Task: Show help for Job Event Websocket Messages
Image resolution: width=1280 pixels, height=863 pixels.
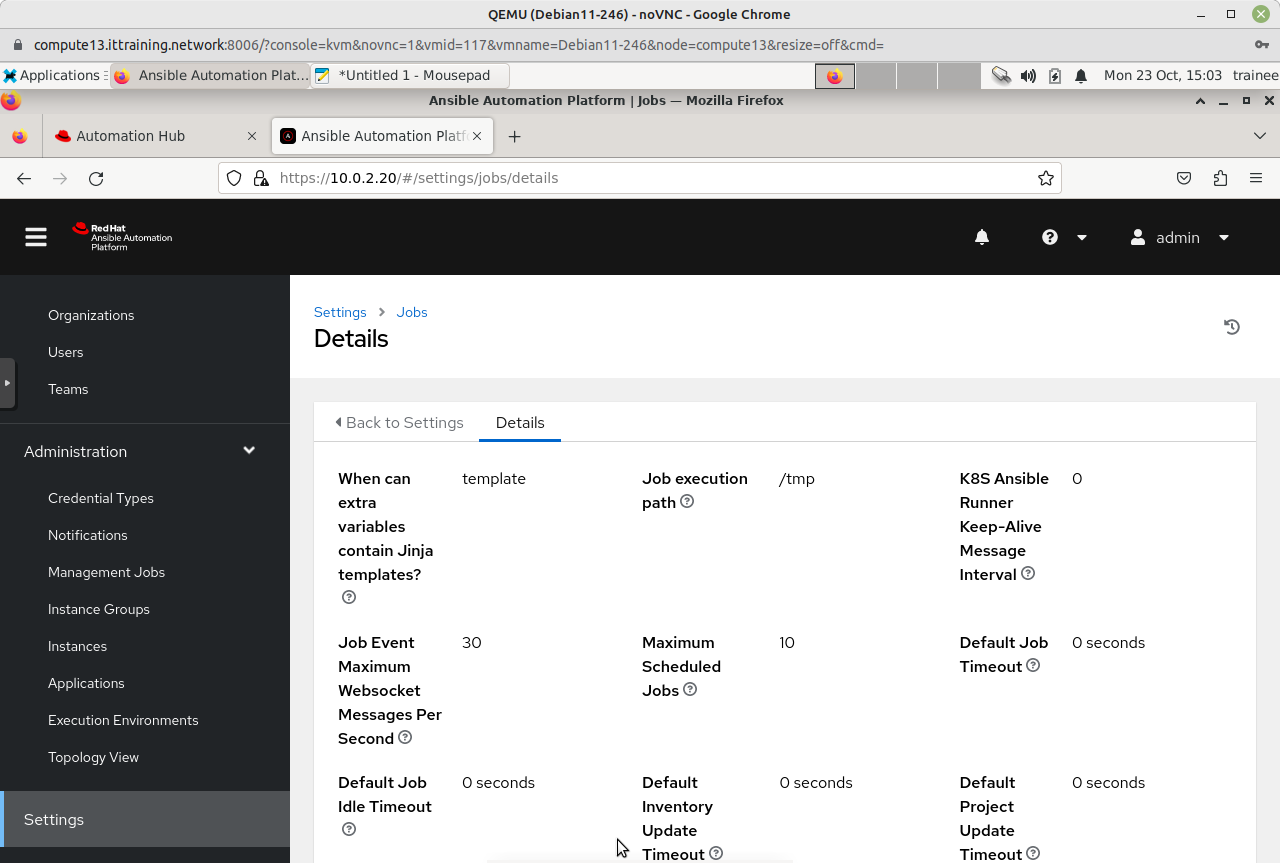Action: (x=405, y=737)
